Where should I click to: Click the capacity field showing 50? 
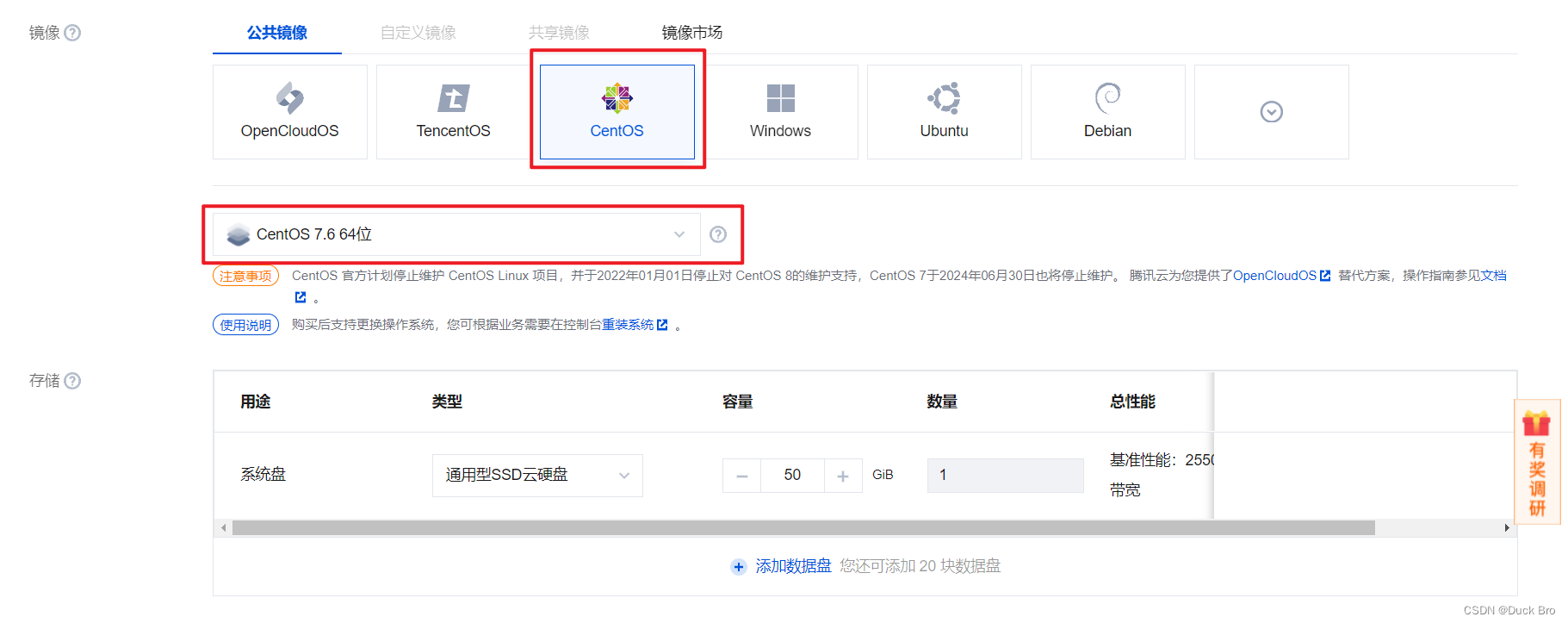pyautogui.click(x=792, y=476)
